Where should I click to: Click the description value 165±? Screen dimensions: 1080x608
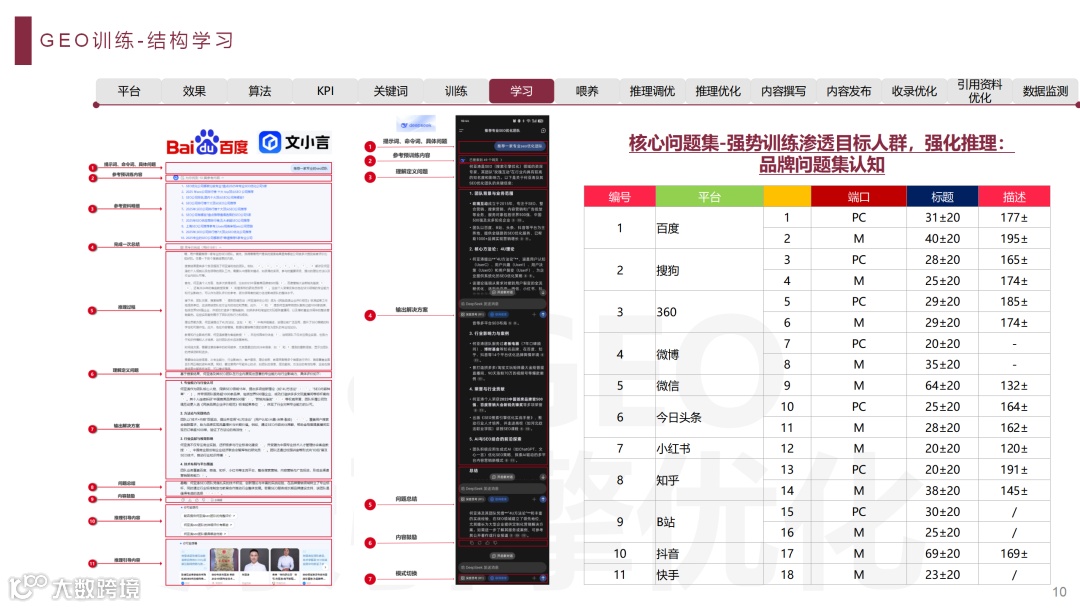point(1014,260)
